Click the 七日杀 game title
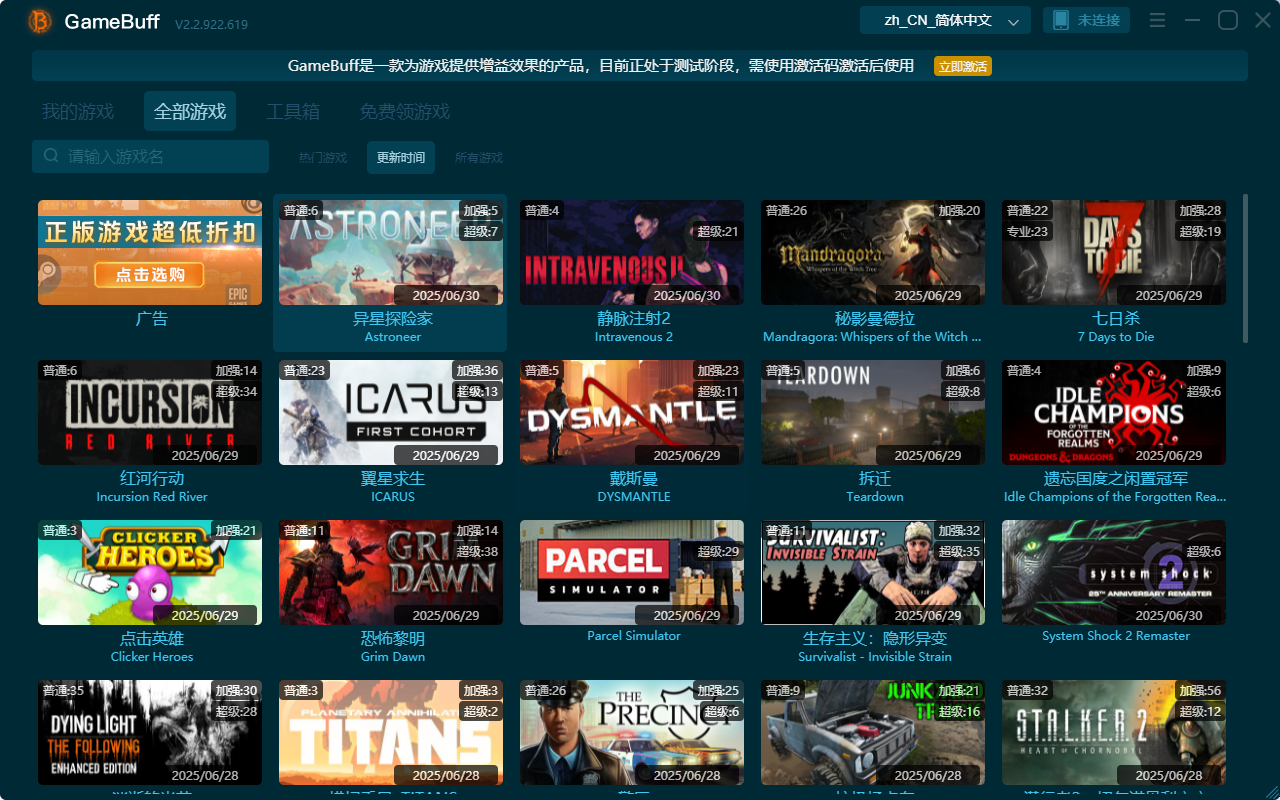This screenshot has height=800, width=1280. (x=1116, y=319)
